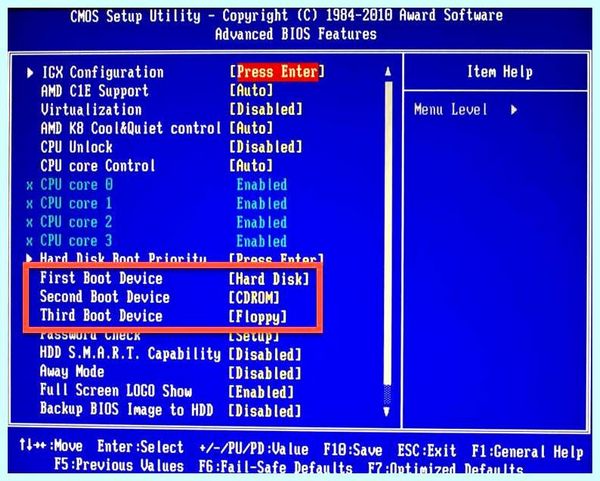Toggle Full Screen LOGO Show Enabled value
Screen dimensions: 600x481
coord(261,391)
